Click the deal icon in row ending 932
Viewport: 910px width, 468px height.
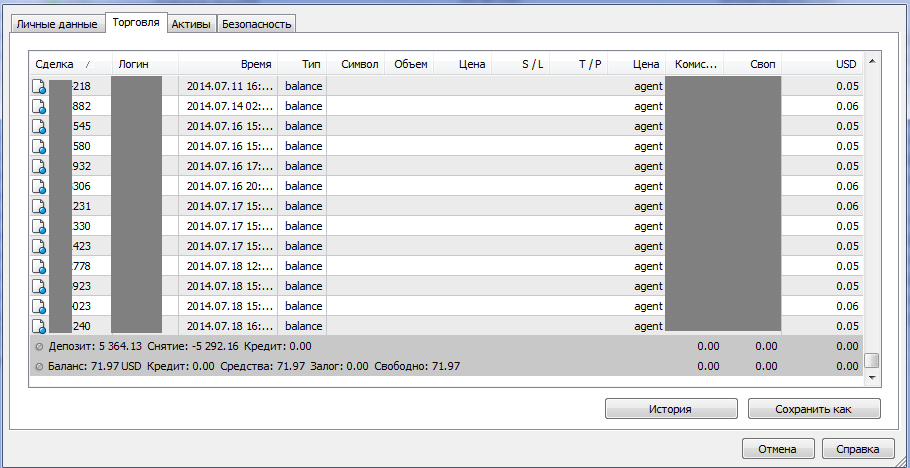39,167
